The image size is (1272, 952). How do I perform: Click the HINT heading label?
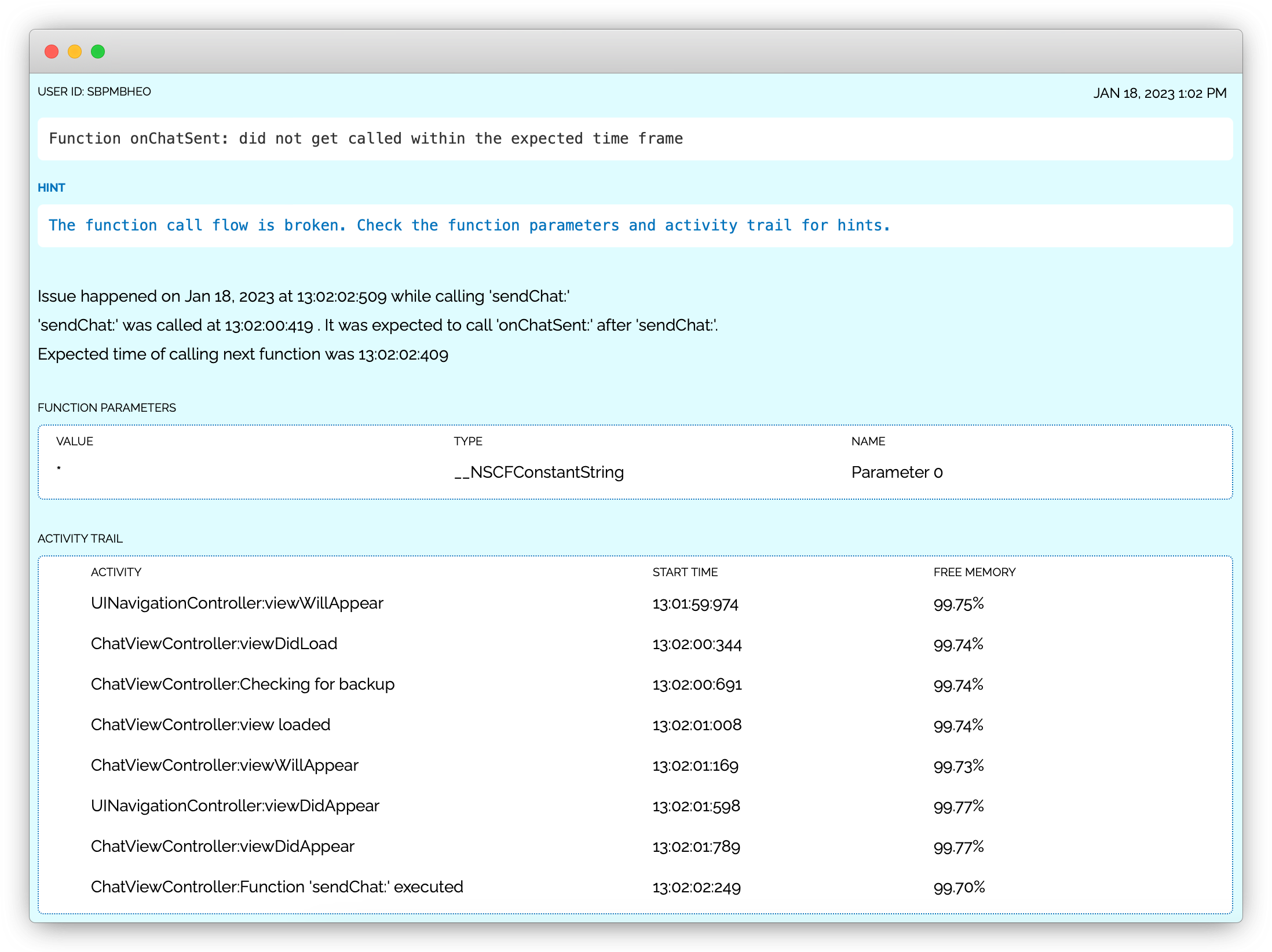[x=52, y=188]
